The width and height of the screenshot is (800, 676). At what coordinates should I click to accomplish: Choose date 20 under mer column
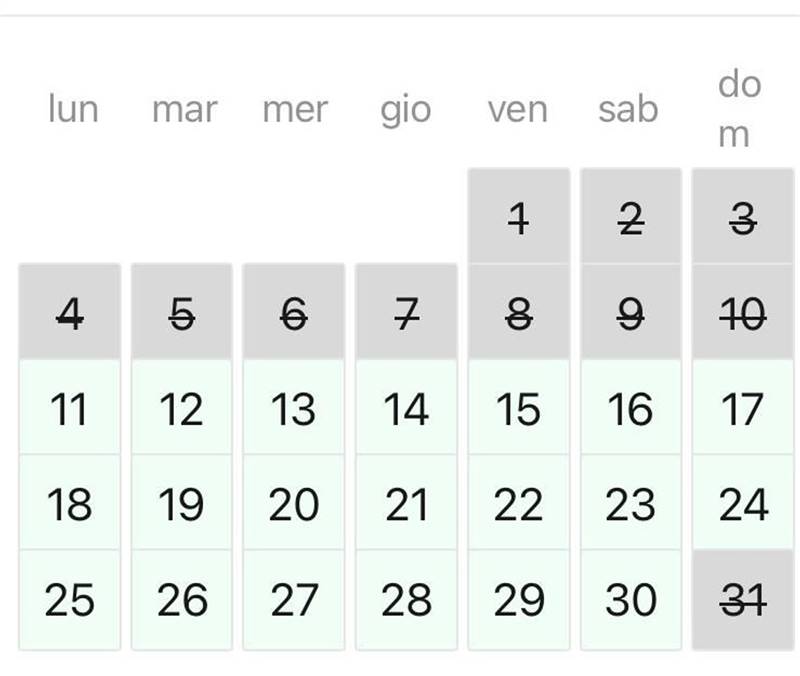pyautogui.click(x=293, y=504)
